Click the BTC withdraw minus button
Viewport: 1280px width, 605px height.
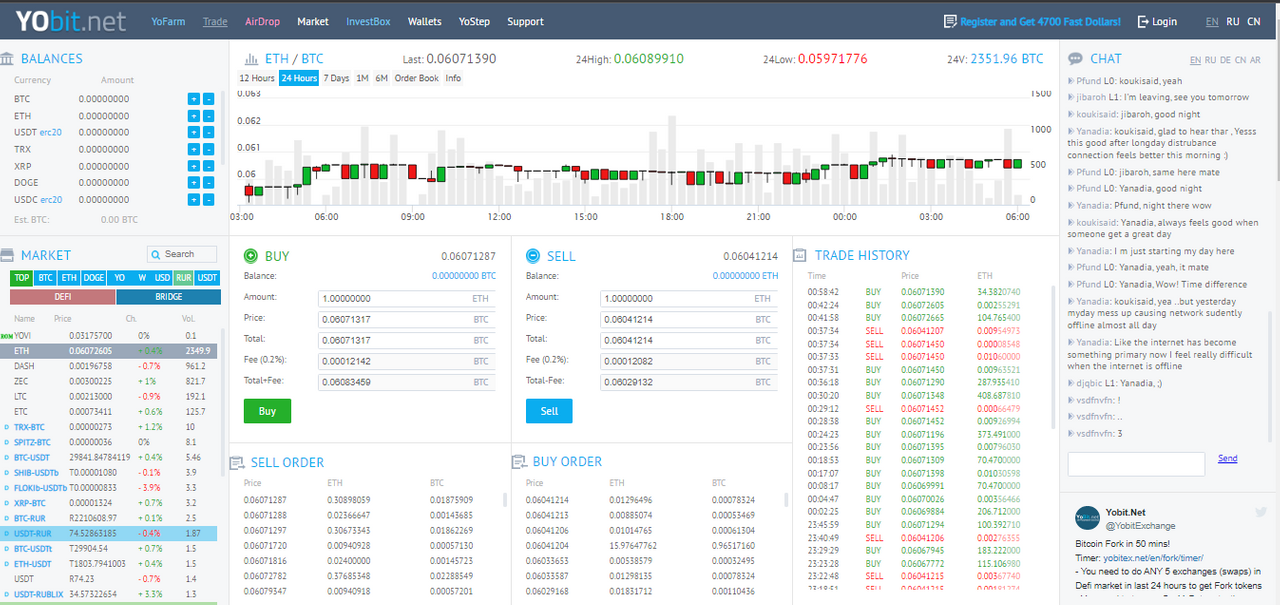[208, 99]
